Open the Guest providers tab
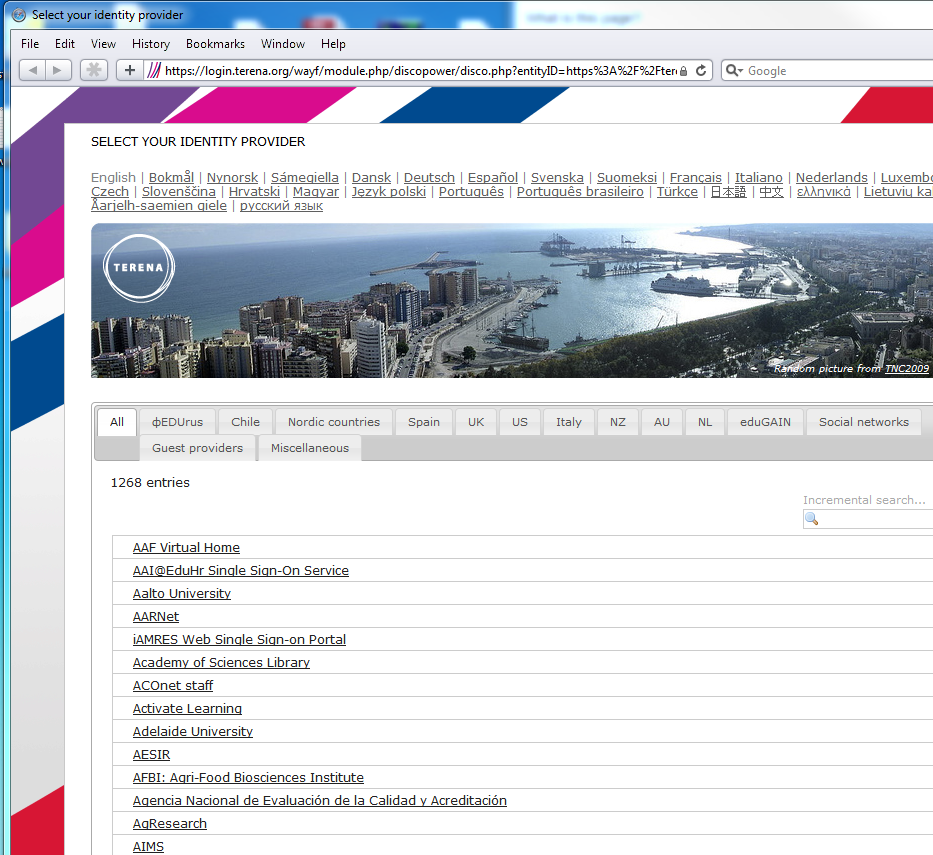This screenshot has width=933, height=855. pos(197,448)
